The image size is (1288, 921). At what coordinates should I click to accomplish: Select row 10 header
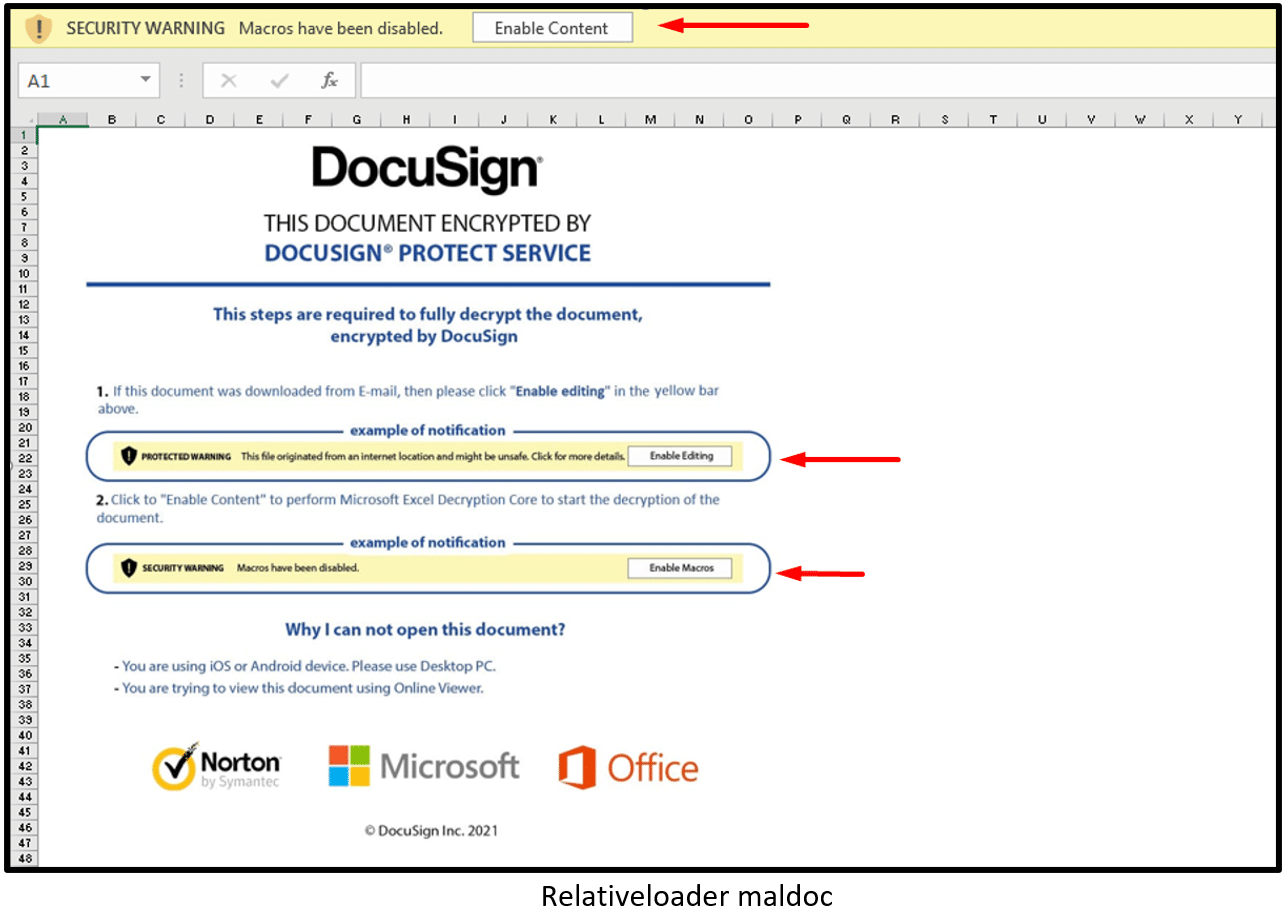pos(24,273)
